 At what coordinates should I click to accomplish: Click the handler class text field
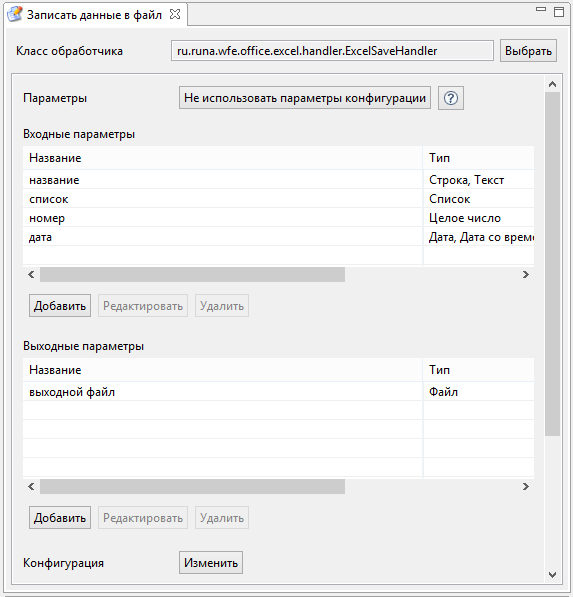(332, 51)
